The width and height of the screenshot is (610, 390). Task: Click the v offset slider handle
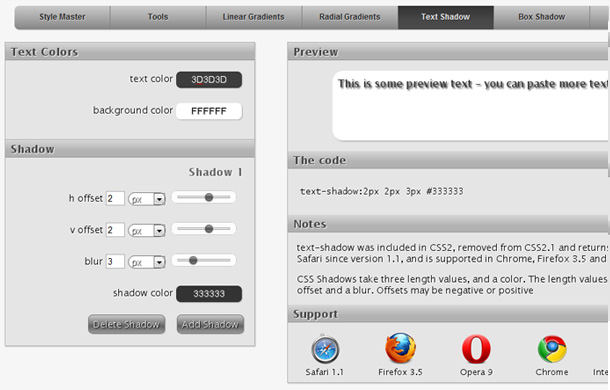coord(209,229)
